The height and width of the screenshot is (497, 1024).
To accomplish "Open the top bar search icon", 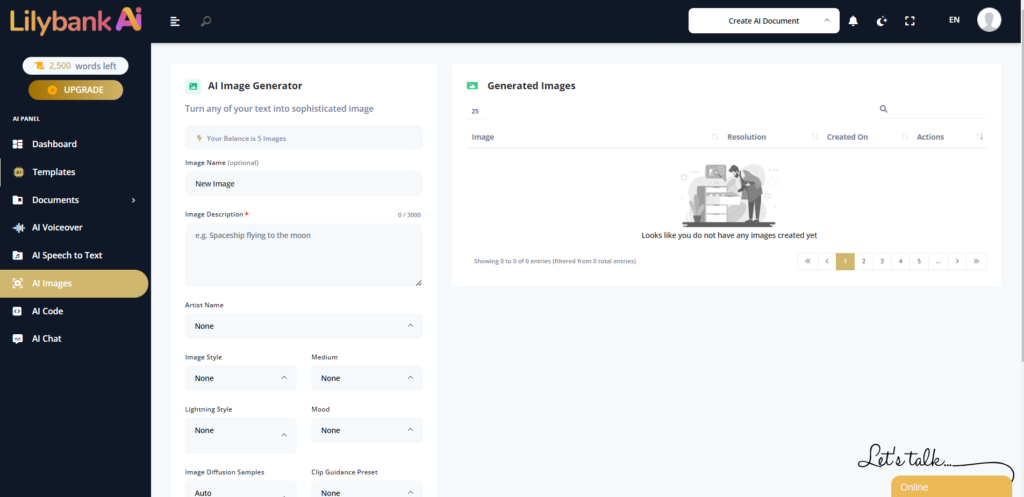I will (206, 21).
